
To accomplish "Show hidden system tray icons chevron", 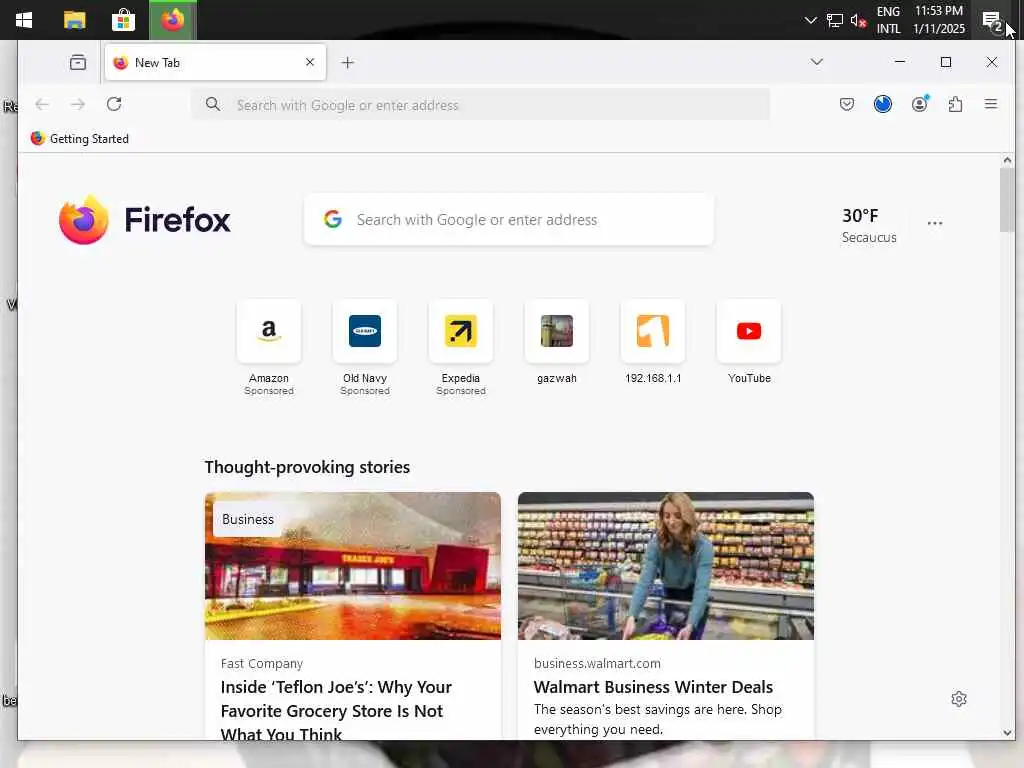I will tap(810, 20).
